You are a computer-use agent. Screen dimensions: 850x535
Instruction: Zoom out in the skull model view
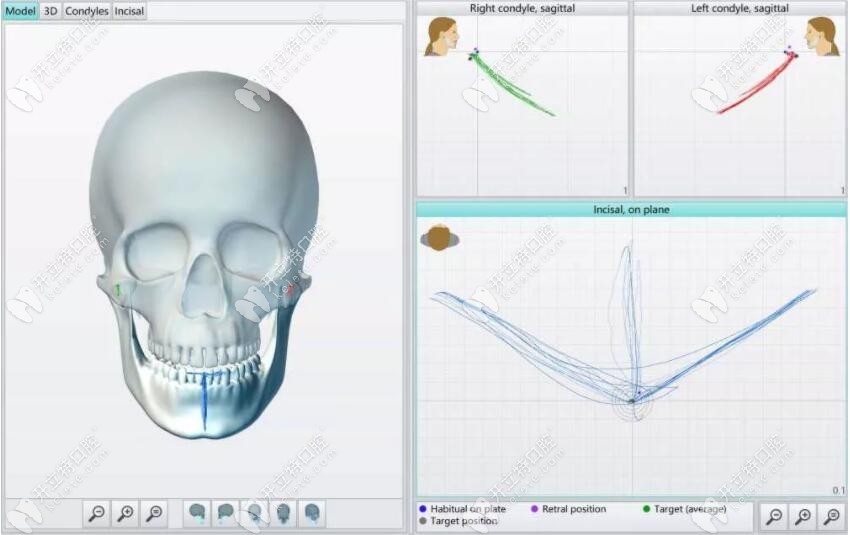click(x=97, y=514)
